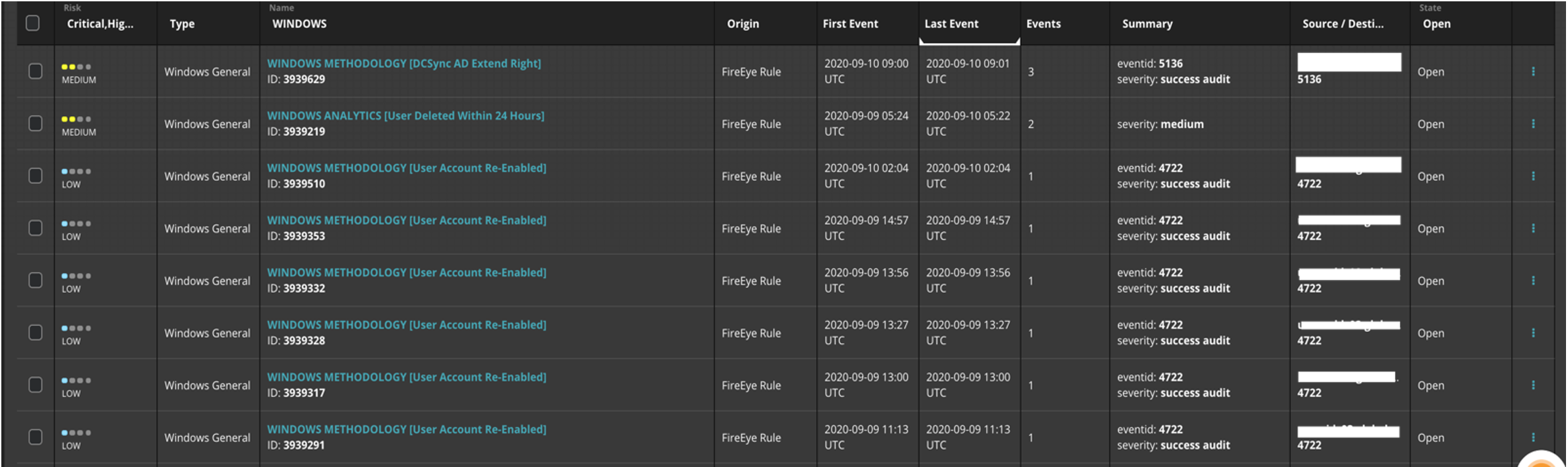Check the box for DCSync AD Extend Right alert
Viewport: 1568px width, 467px height.
pos(35,71)
